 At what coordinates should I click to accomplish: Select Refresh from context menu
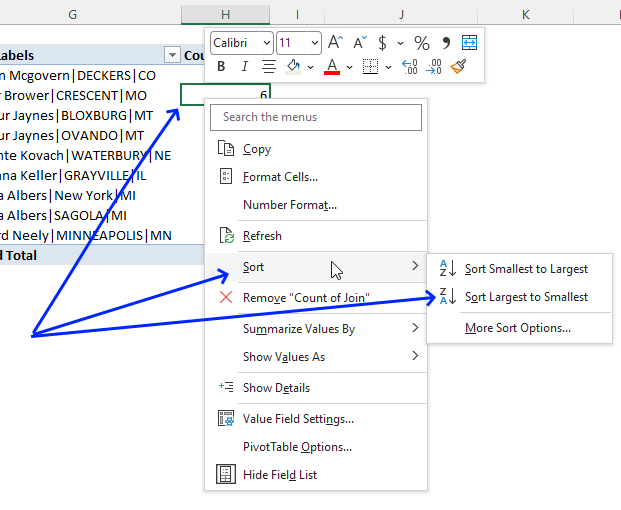262,236
